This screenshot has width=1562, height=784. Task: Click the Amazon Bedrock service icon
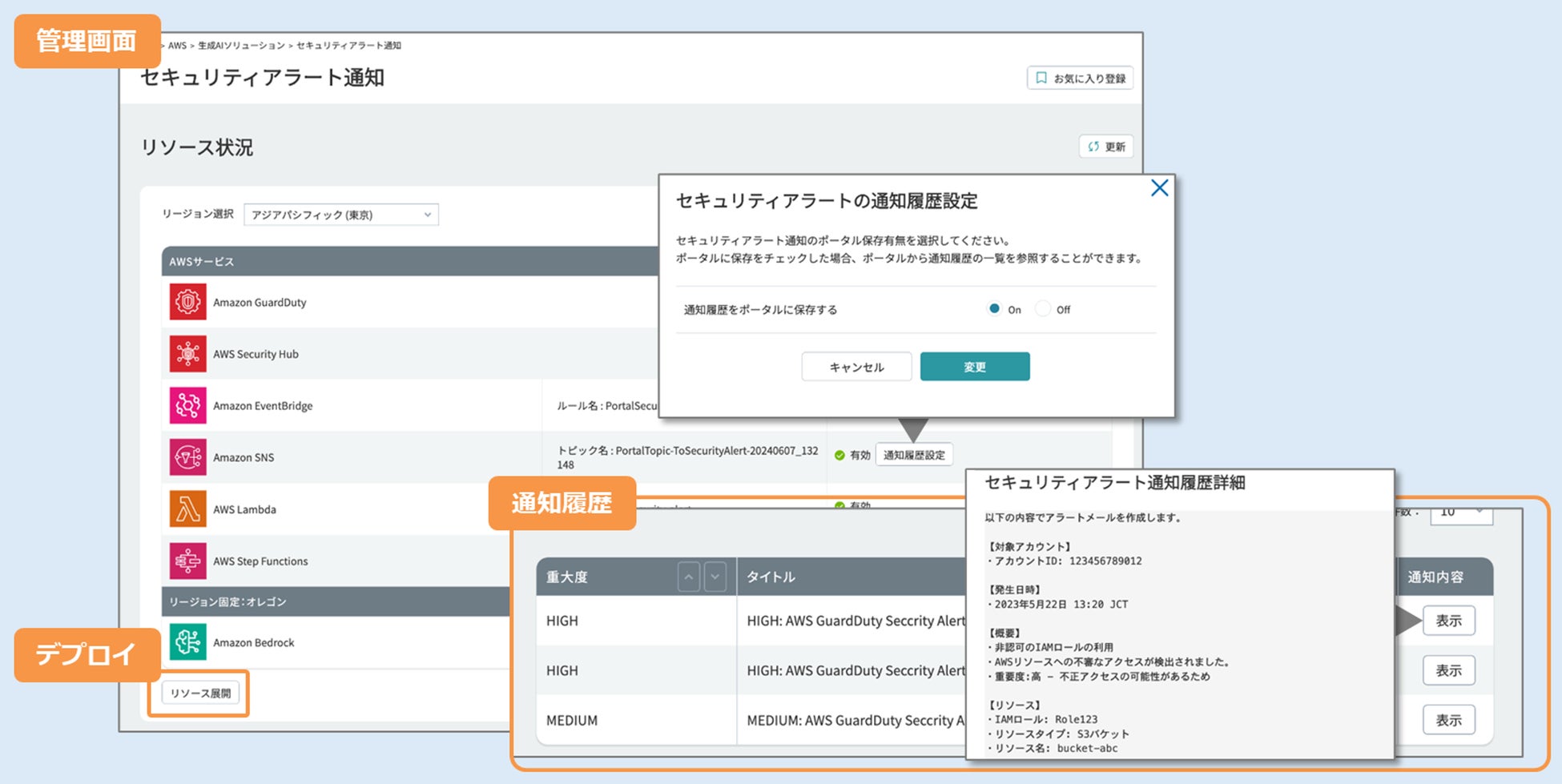(187, 642)
